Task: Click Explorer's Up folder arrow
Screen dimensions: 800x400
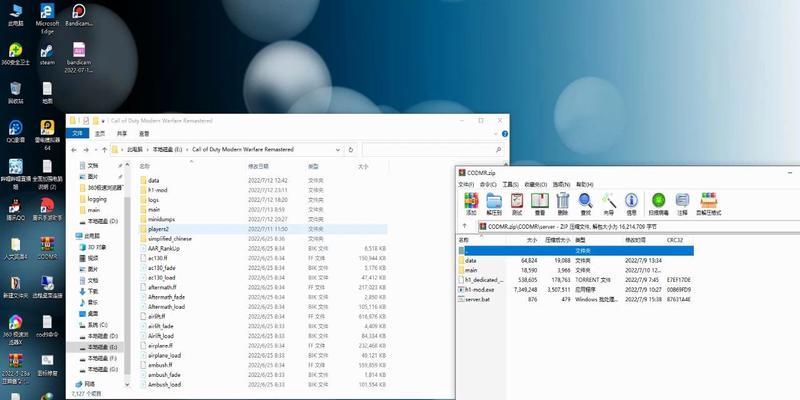Action: click(x=105, y=150)
